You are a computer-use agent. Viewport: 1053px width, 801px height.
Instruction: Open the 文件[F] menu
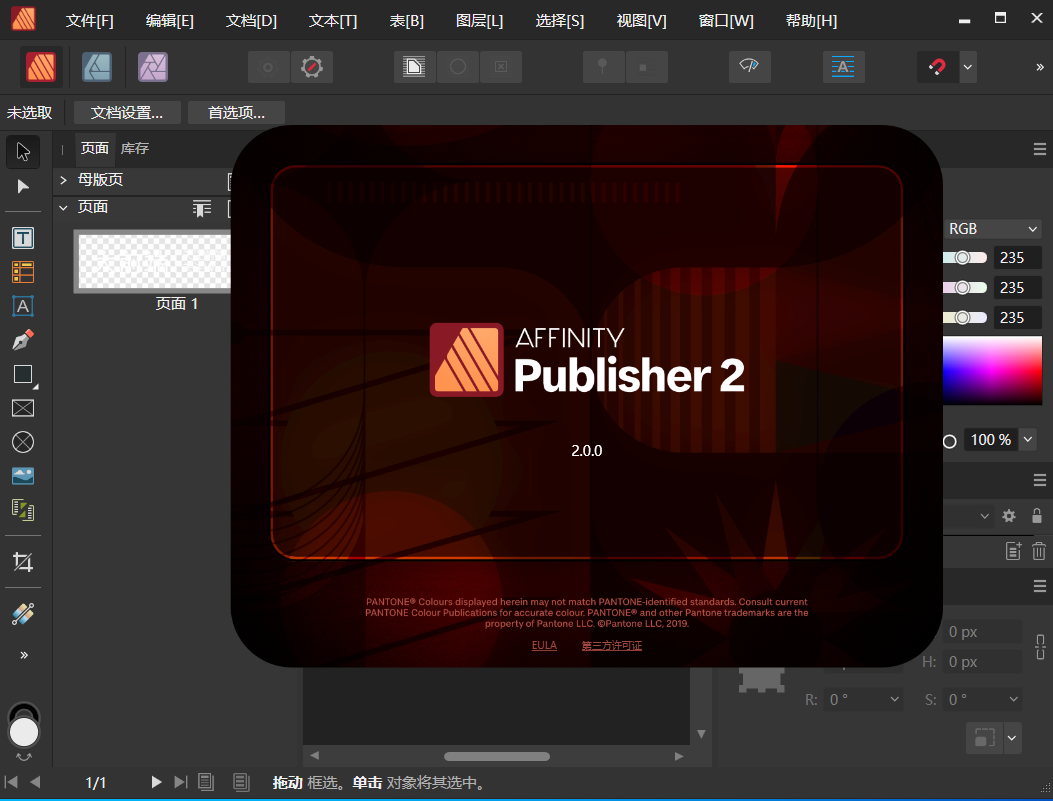tap(89, 21)
